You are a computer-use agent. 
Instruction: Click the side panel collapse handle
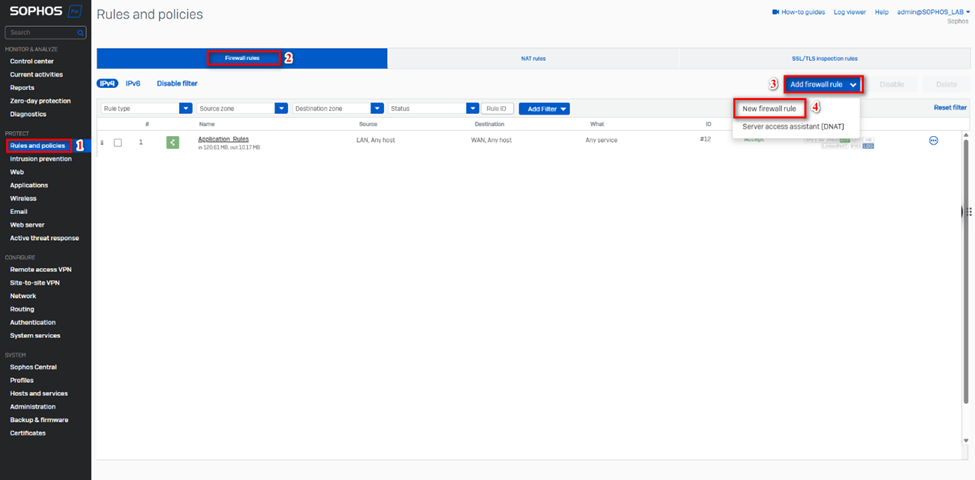pos(967,211)
